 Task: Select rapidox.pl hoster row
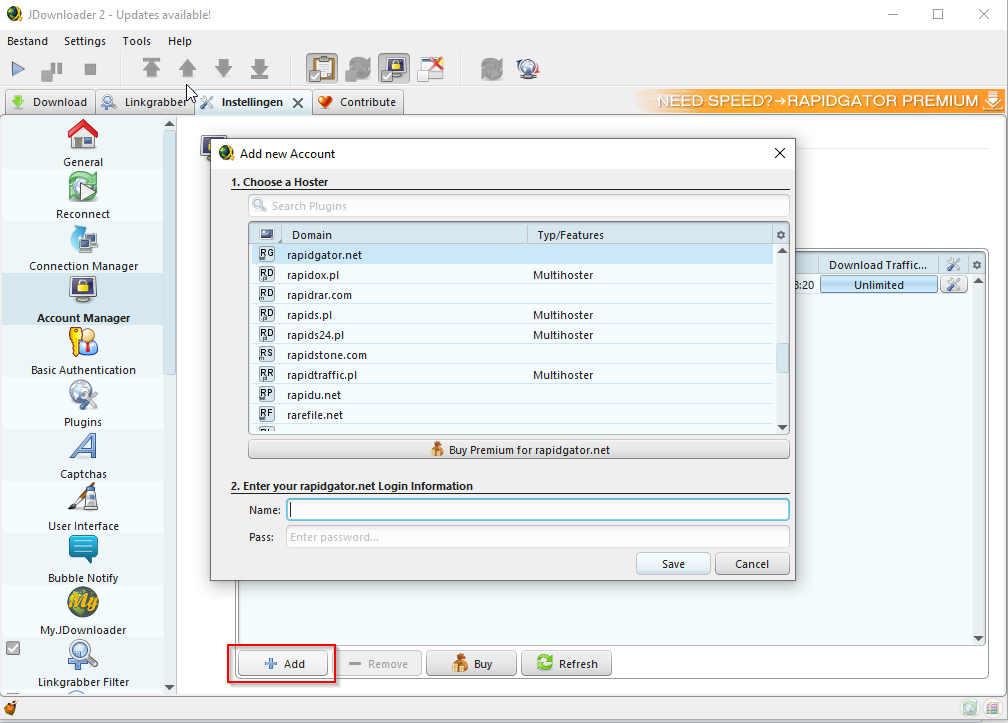point(511,275)
